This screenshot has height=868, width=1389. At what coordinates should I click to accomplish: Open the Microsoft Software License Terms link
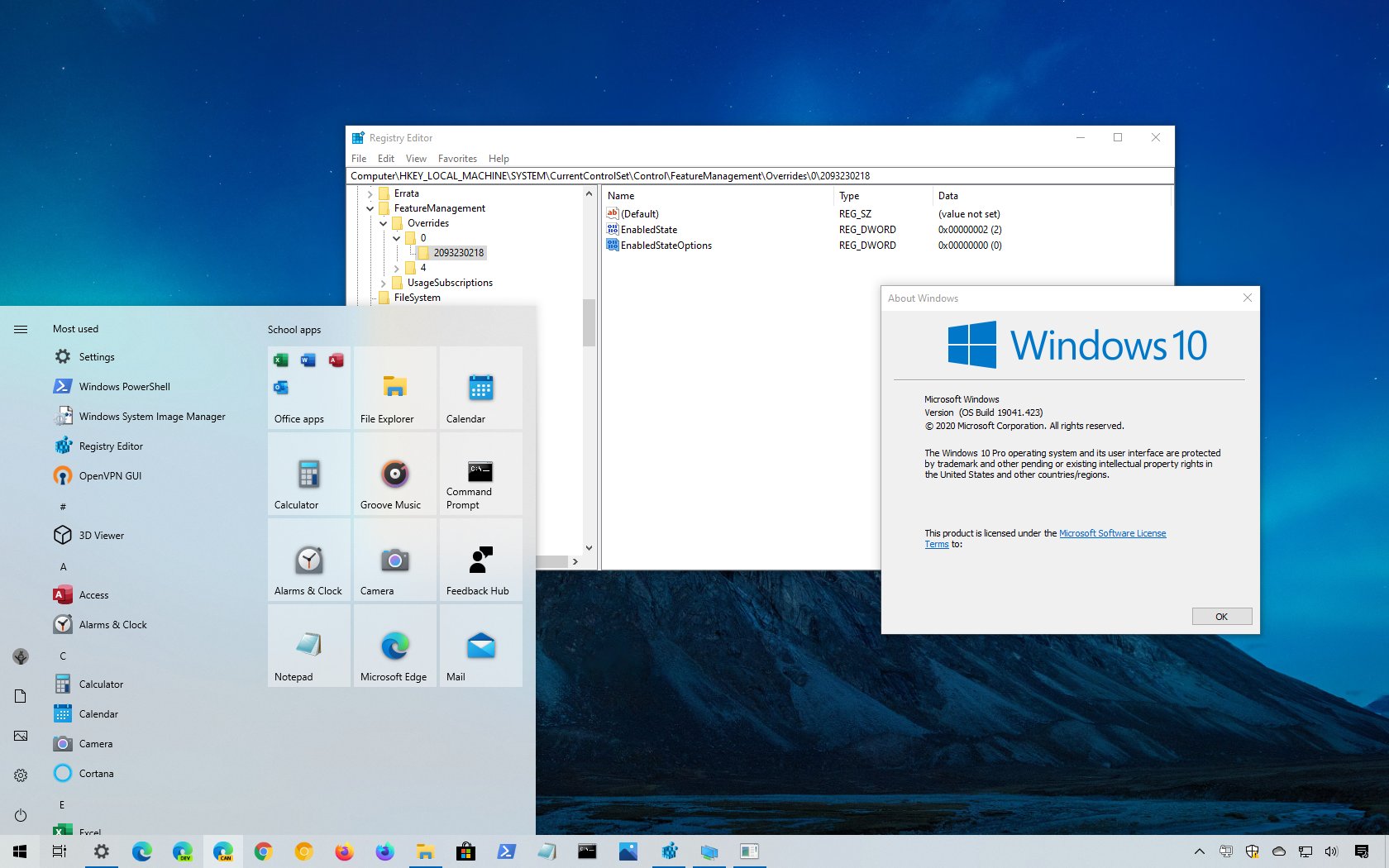pos(1112,533)
